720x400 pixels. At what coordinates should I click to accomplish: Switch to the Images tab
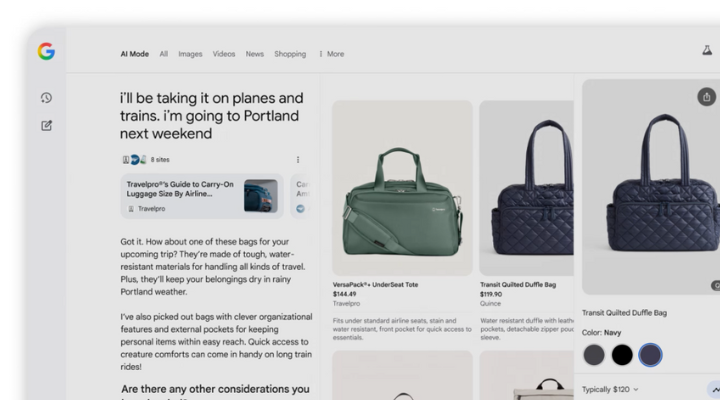pyautogui.click(x=190, y=54)
